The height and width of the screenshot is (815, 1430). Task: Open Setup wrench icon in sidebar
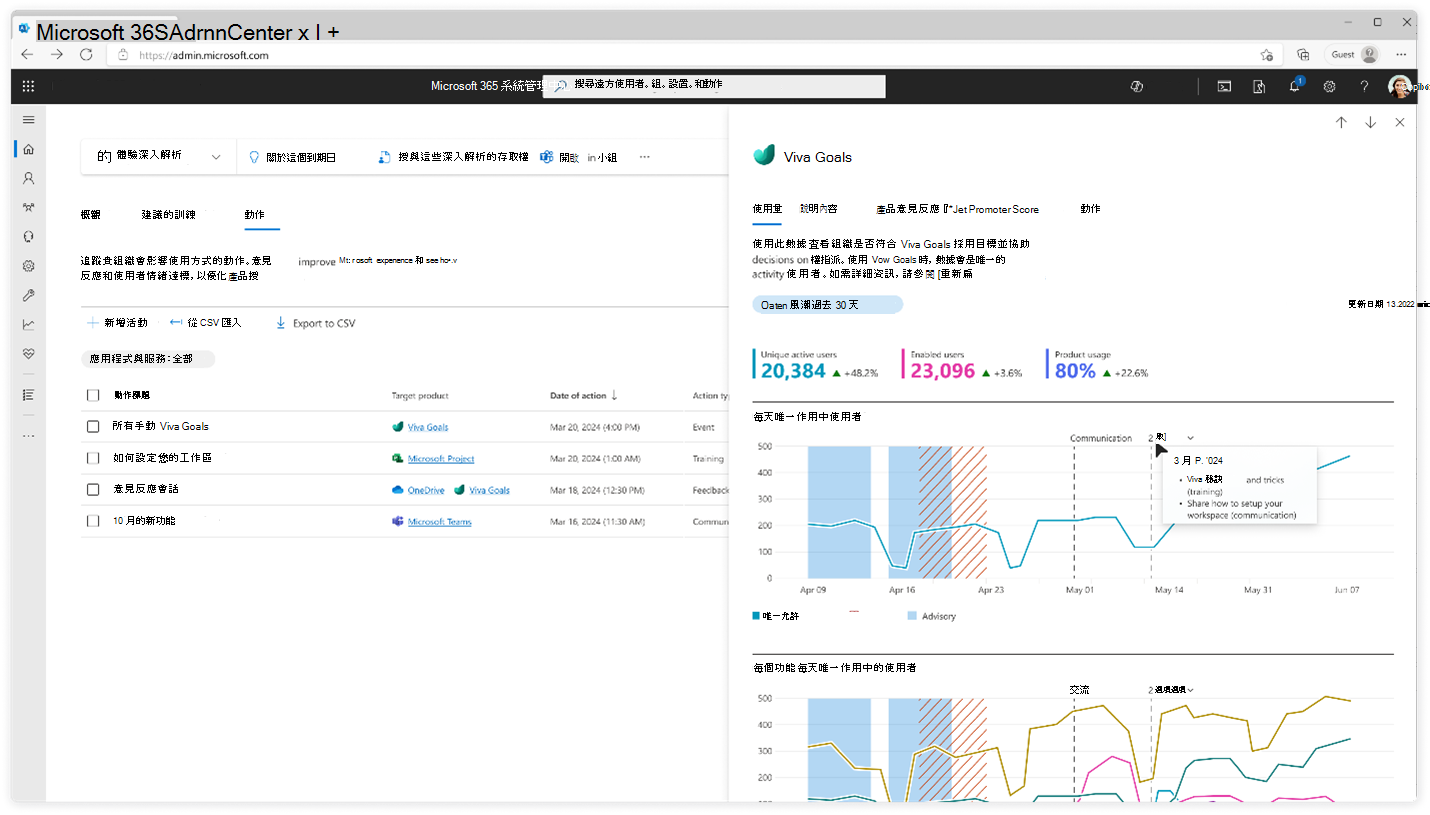tap(28, 296)
